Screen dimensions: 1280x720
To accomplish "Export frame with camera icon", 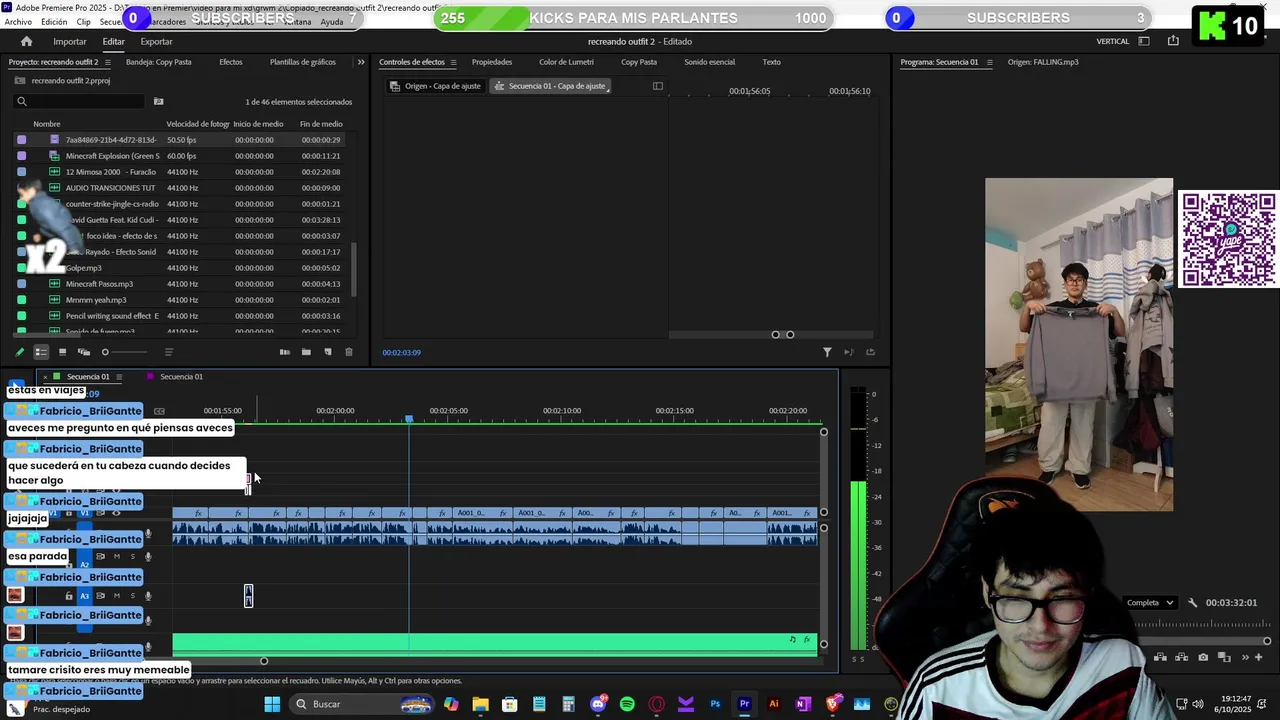I will click(1203, 657).
